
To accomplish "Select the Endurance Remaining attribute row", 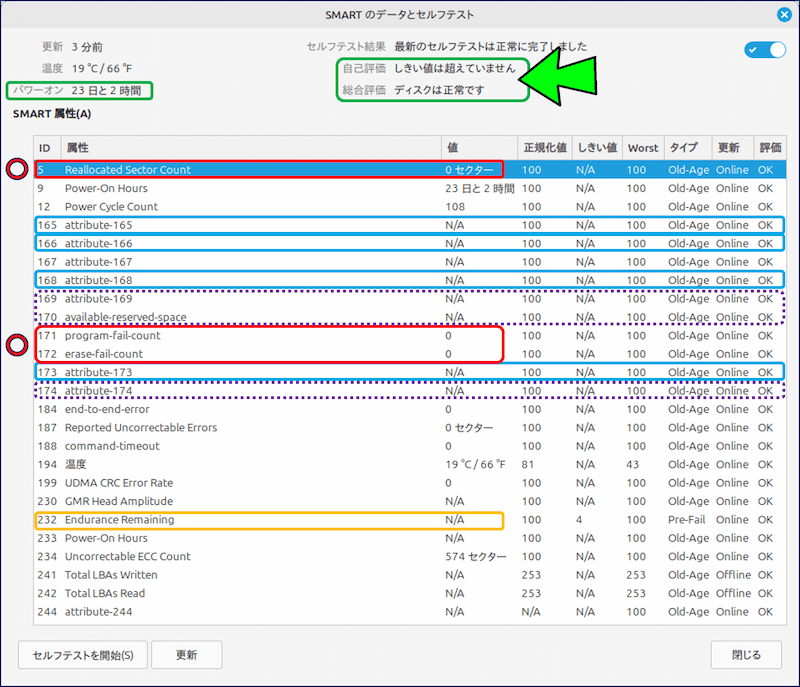I will click(x=200, y=519).
